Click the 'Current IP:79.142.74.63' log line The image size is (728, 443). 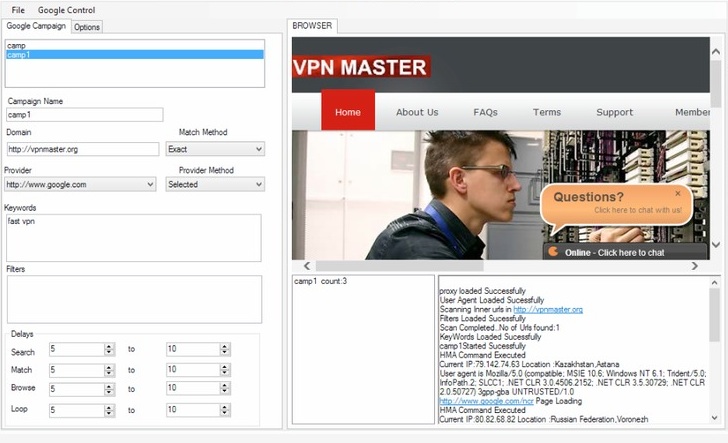click(529, 364)
